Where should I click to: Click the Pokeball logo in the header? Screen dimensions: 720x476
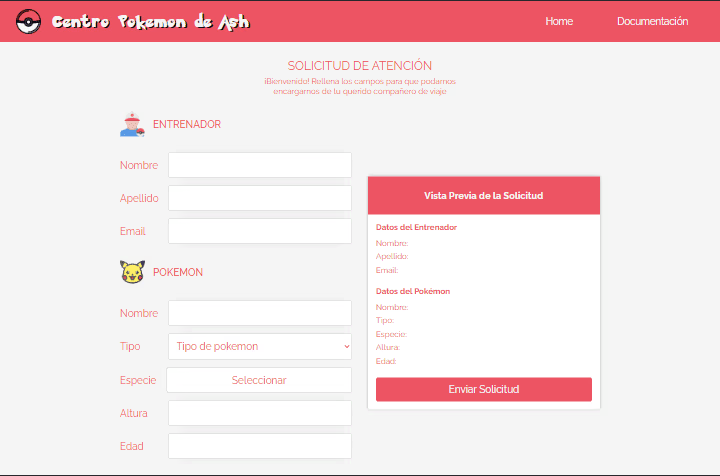[x=28, y=21]
